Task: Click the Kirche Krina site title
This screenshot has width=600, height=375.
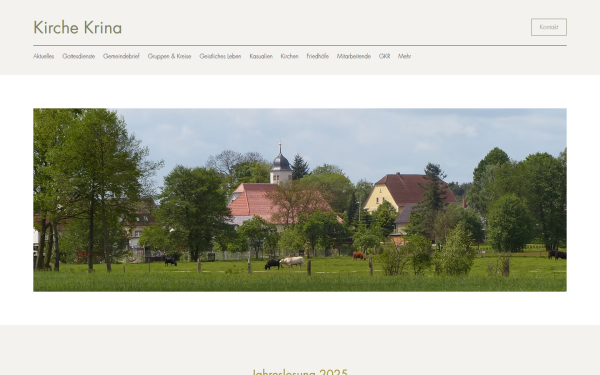Action: (x=78, y=28)
